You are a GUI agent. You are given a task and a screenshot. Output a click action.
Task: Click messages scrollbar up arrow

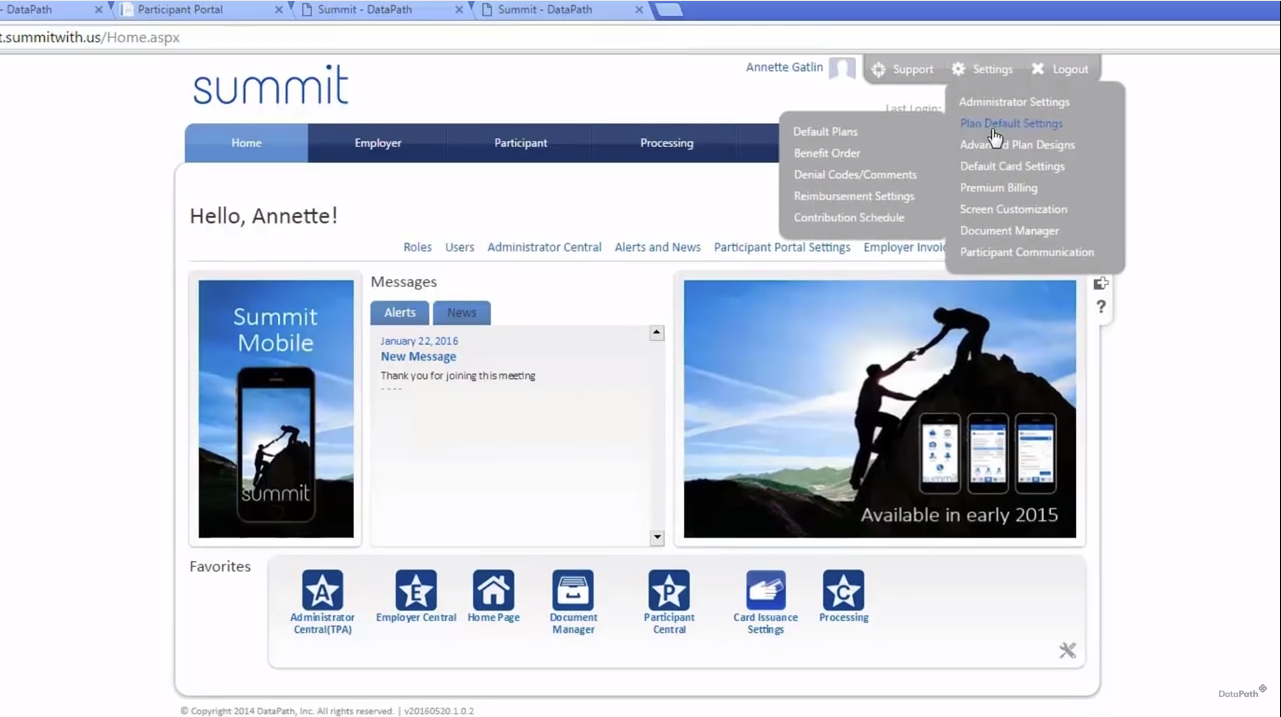point(657,333)
